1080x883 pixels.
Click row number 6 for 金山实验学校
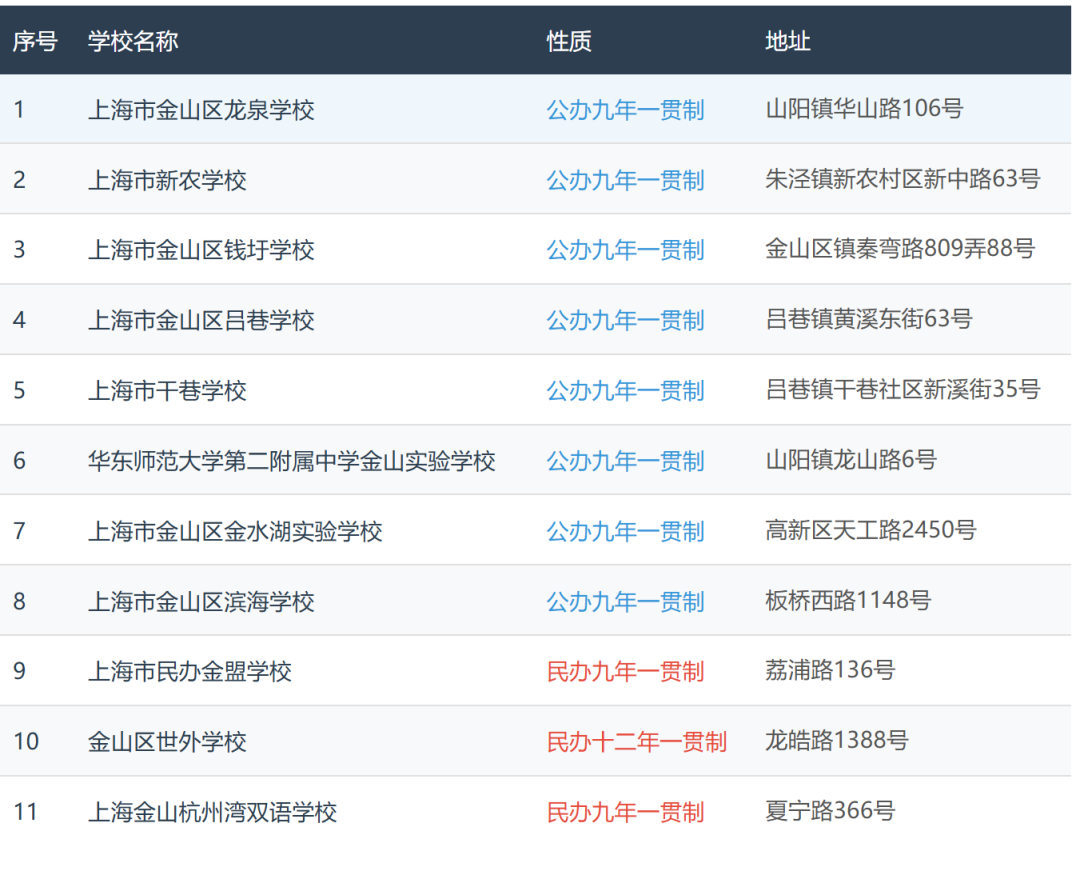(x=19, y=461)
